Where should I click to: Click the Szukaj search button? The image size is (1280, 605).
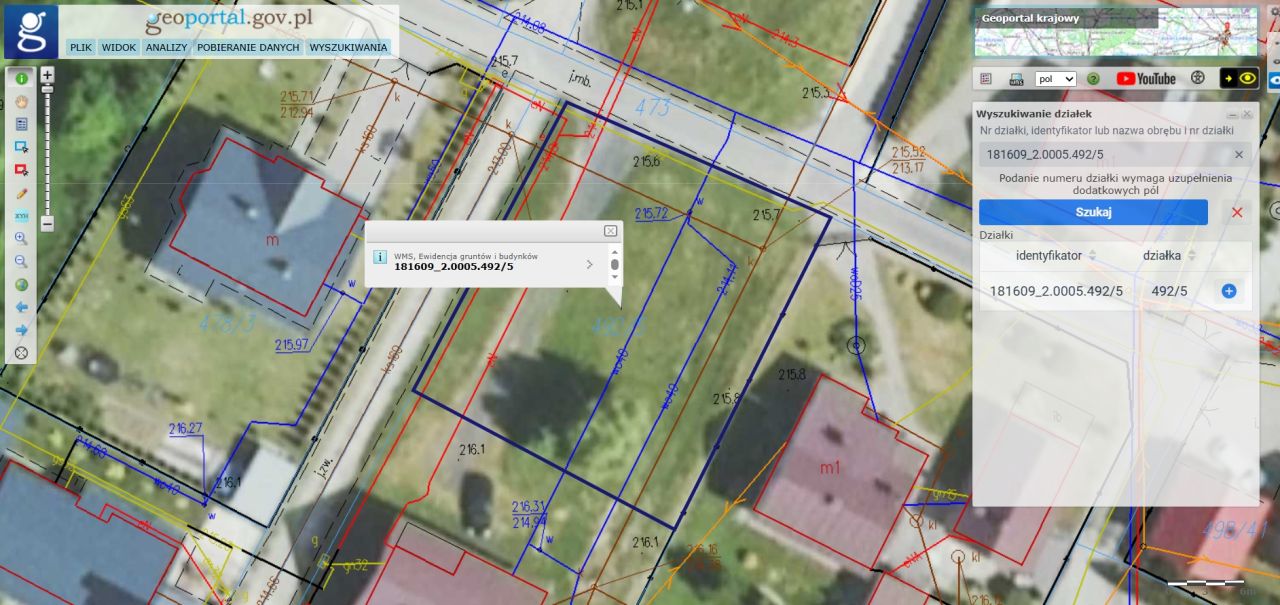click(x=1093, y=212)
